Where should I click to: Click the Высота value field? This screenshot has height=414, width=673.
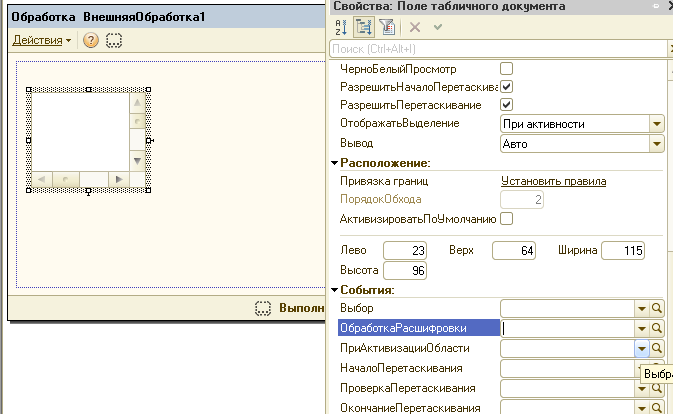point(405,271)
